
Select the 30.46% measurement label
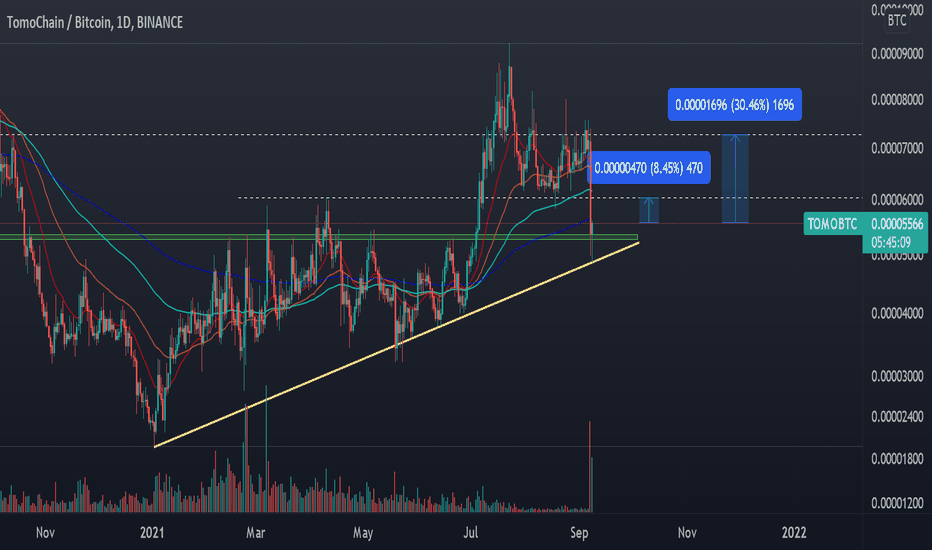click(x=735, y=105)
